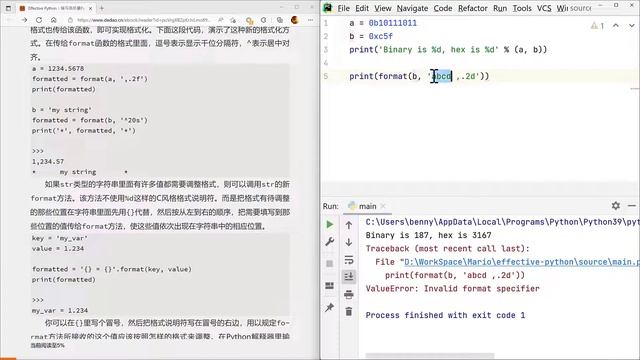Select the Effective Python browser tab
This screenshot has width=640, height=360.
(55, 8)
